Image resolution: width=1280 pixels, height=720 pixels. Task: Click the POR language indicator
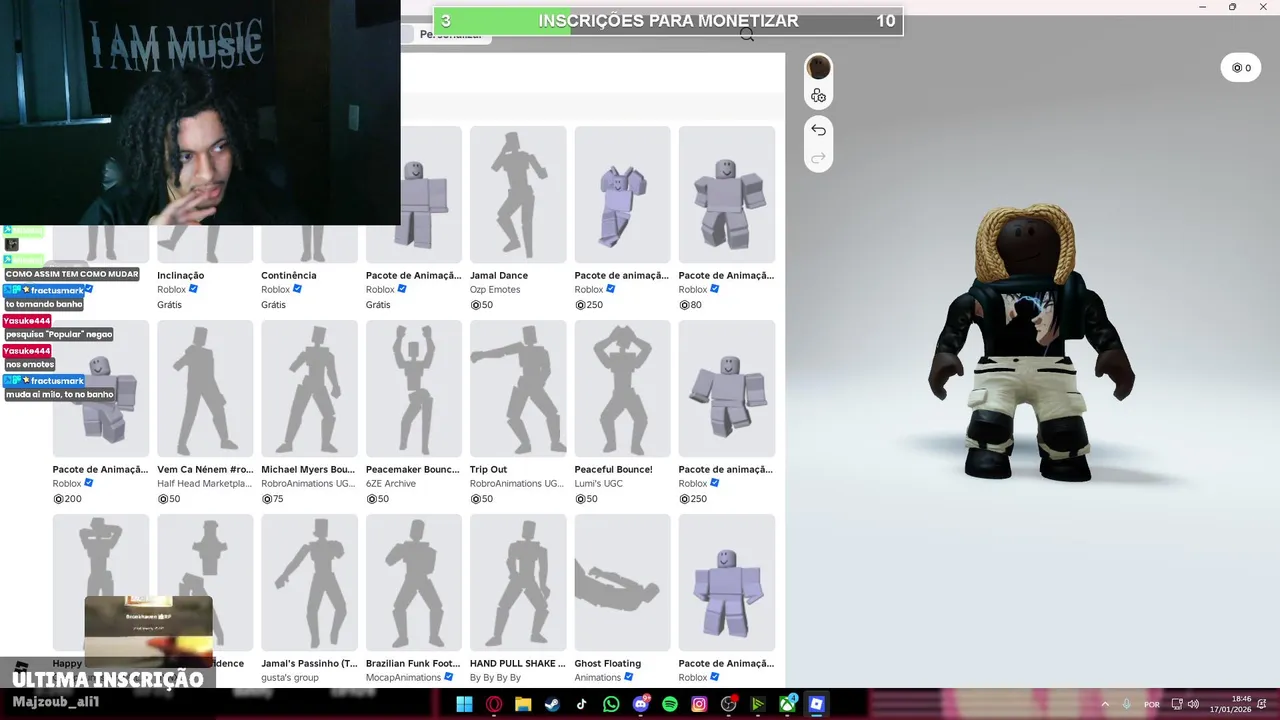(1152, 704)
